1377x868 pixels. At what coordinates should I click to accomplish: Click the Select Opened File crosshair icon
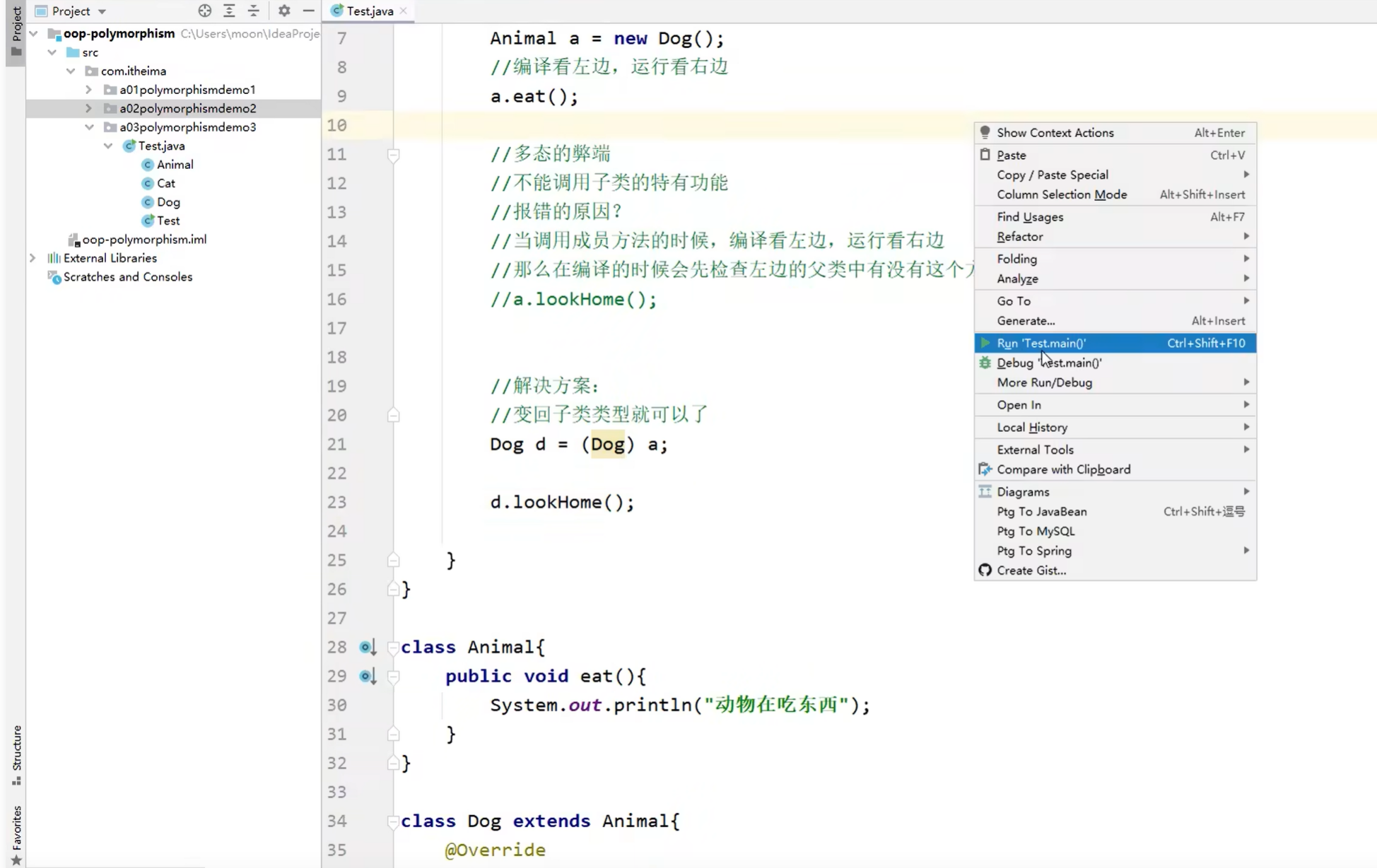pos(205,11)
